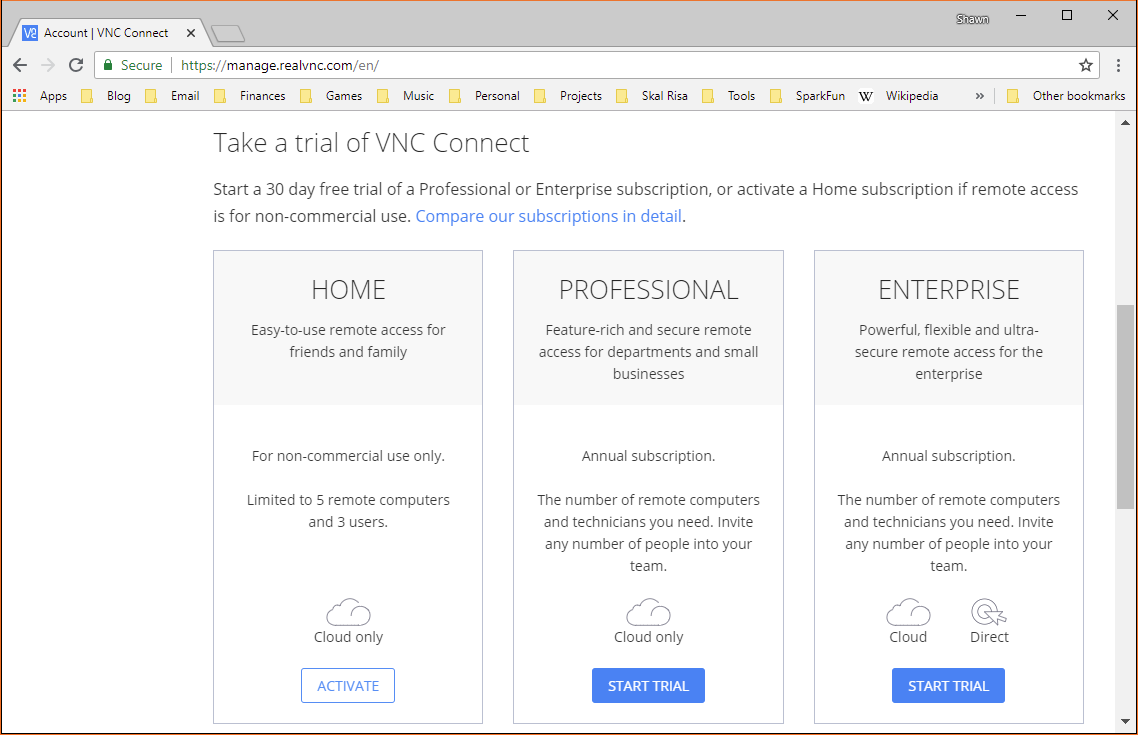Click the green Secure padlock icon
Screen dimensions: 1138x735
click(x=108, y=65)
